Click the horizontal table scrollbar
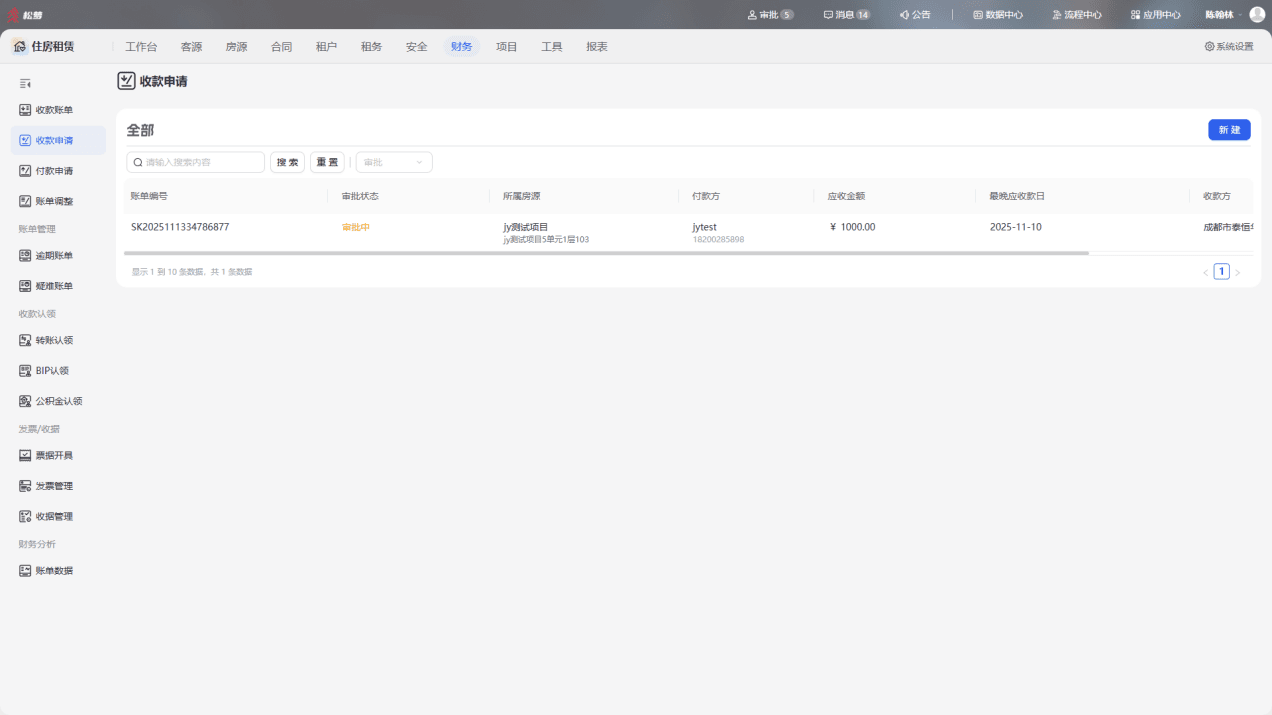This screenshot has height=715, width=1272. [x=606, y=254]
